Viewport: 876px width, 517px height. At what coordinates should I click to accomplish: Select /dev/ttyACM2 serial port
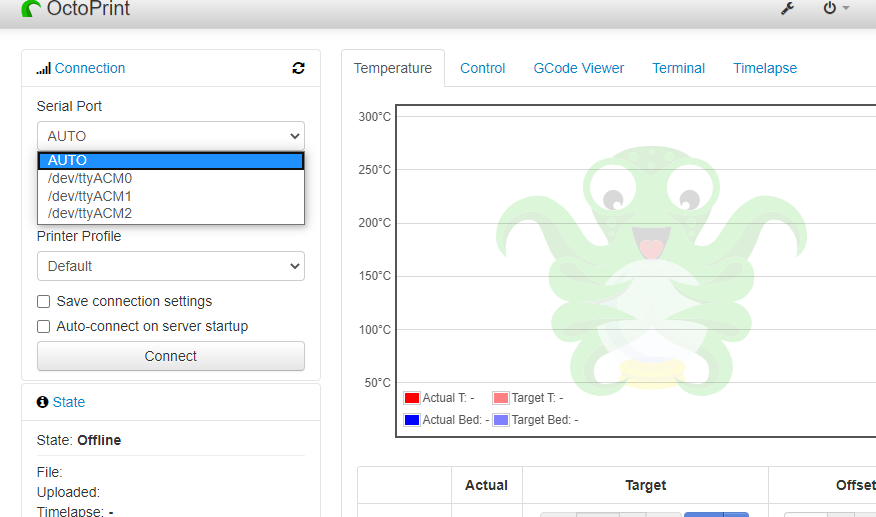(171, 214)
